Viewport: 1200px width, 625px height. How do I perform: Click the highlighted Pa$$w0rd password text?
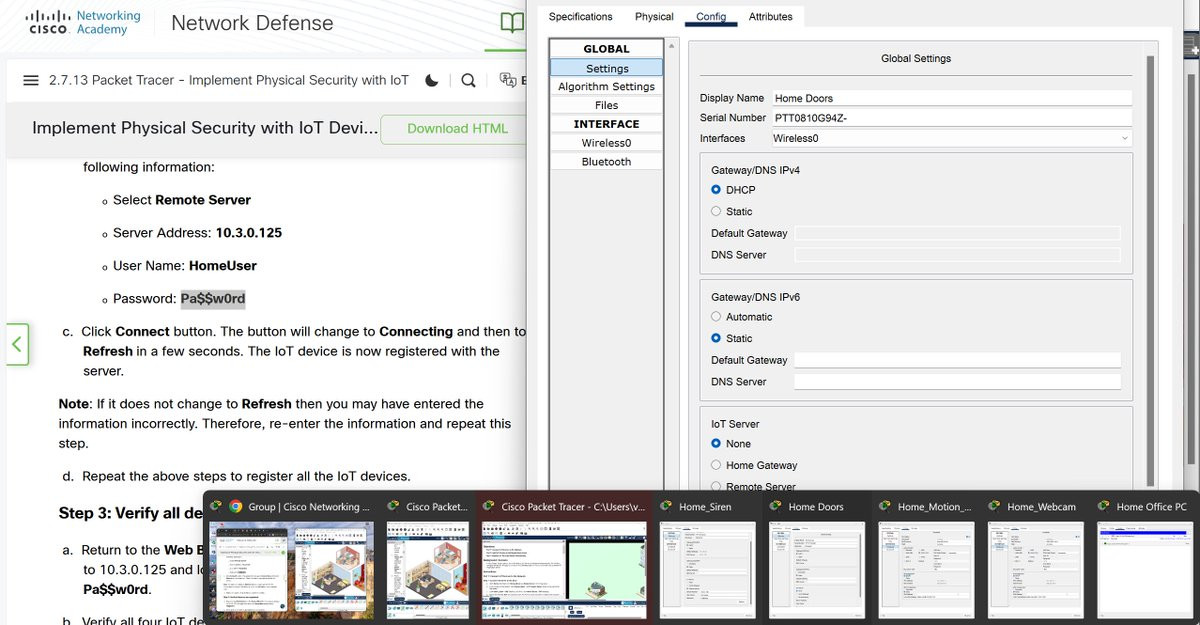point(213,299)
